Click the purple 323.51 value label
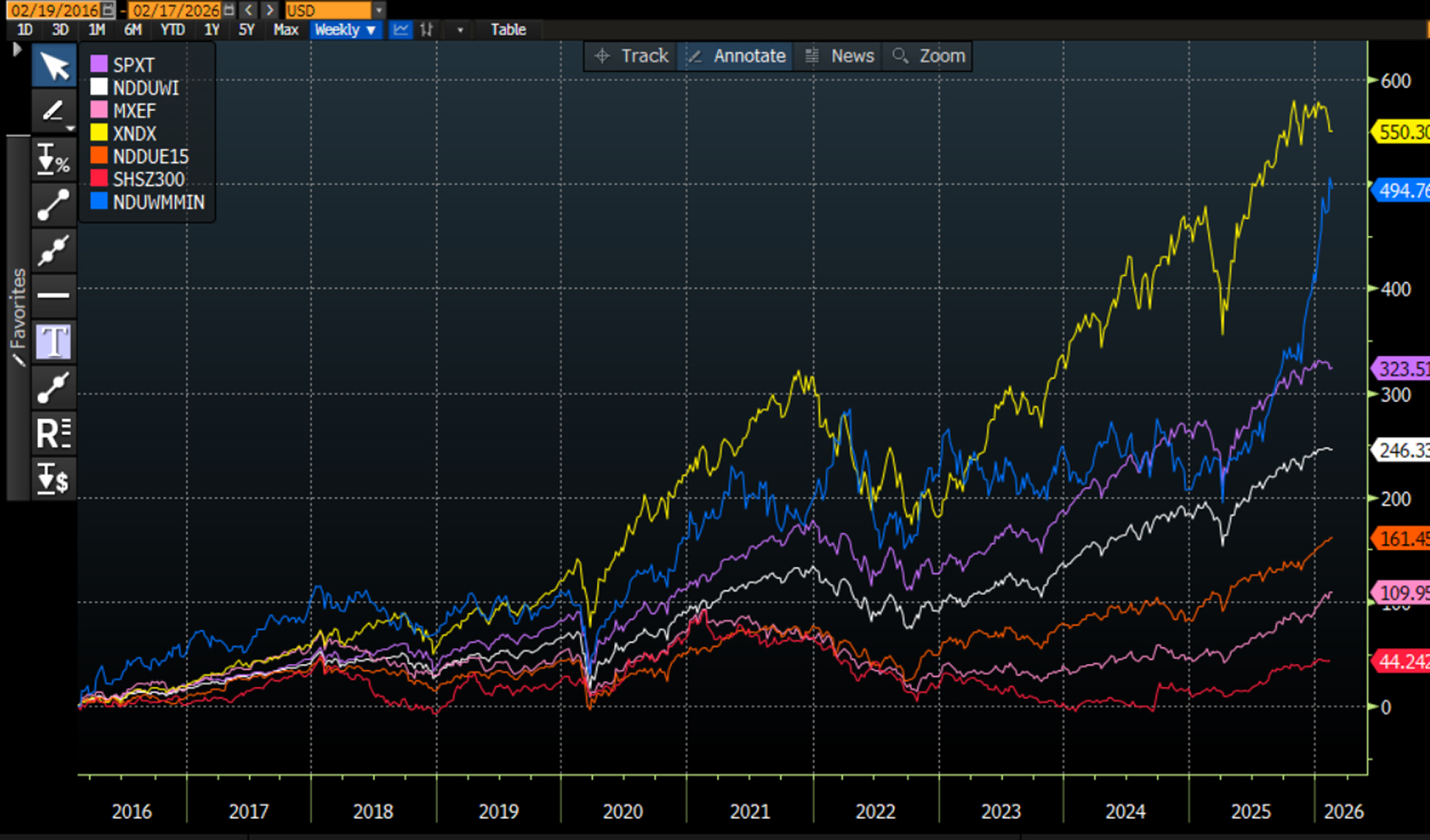This screenshot has height=840, width=1430. tap(1402, 369)
